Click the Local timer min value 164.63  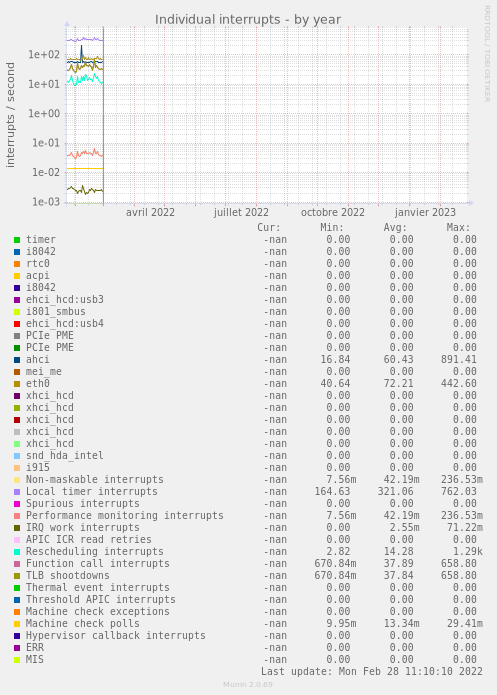click(333, 492)
